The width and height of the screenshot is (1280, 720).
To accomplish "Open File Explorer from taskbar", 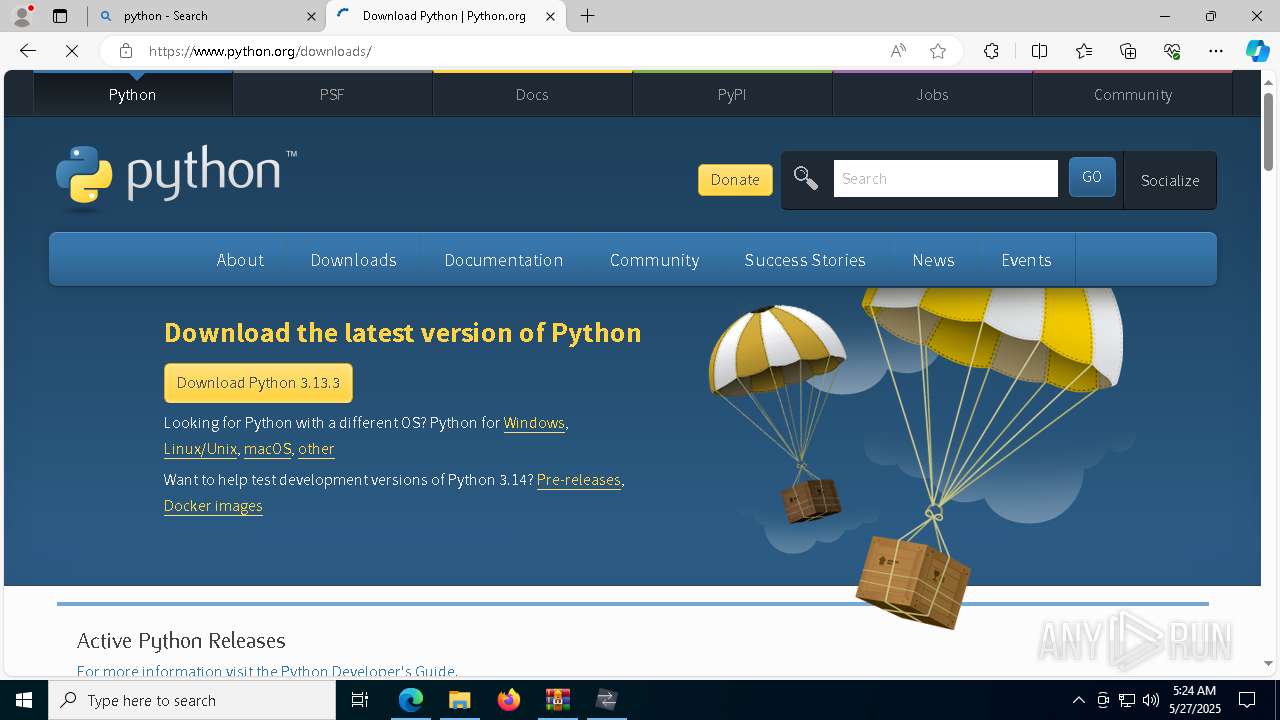I will click(x=459, y=700).
